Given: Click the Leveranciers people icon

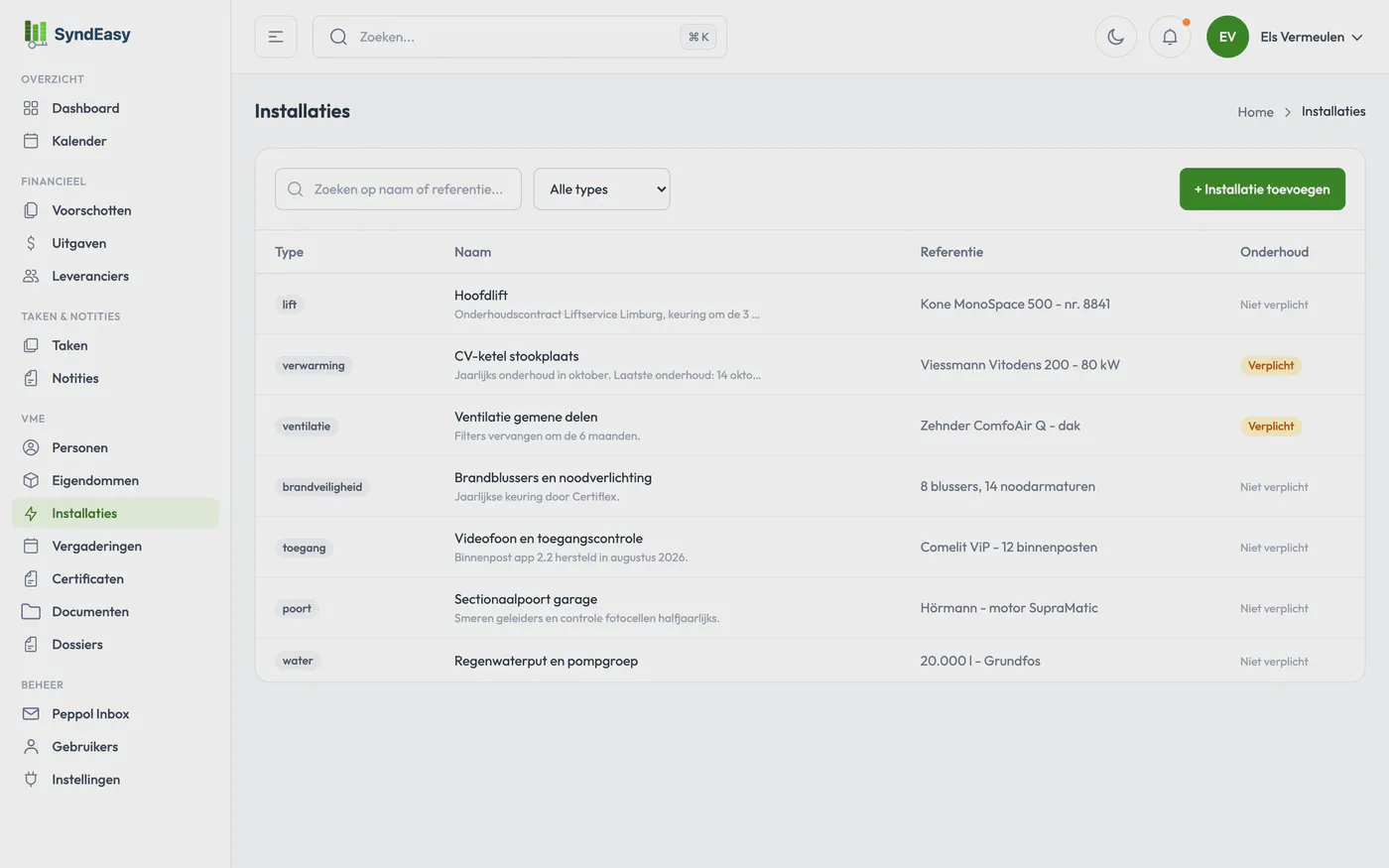Looking at the screenshot, I should click(31, 276).
